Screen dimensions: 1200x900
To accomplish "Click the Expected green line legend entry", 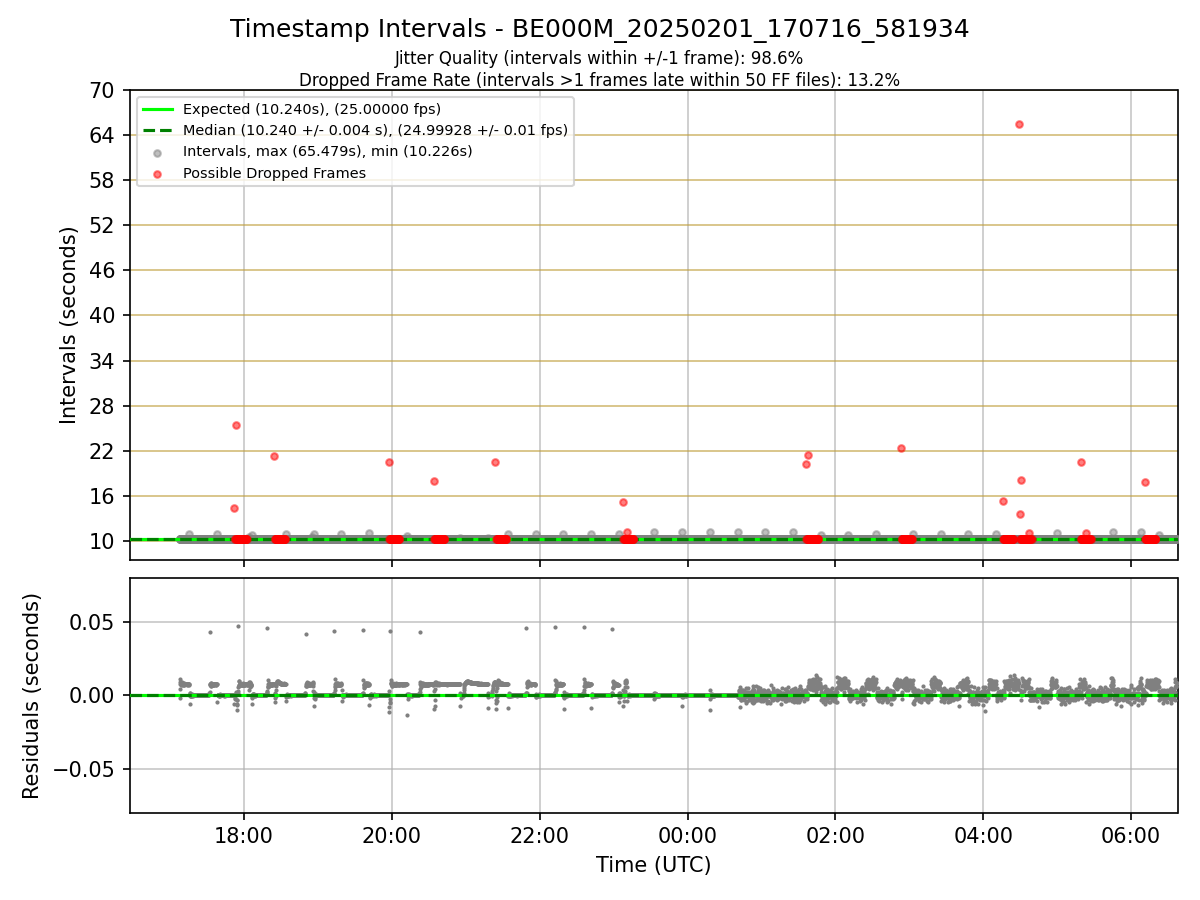I will [x=291, y=109].
